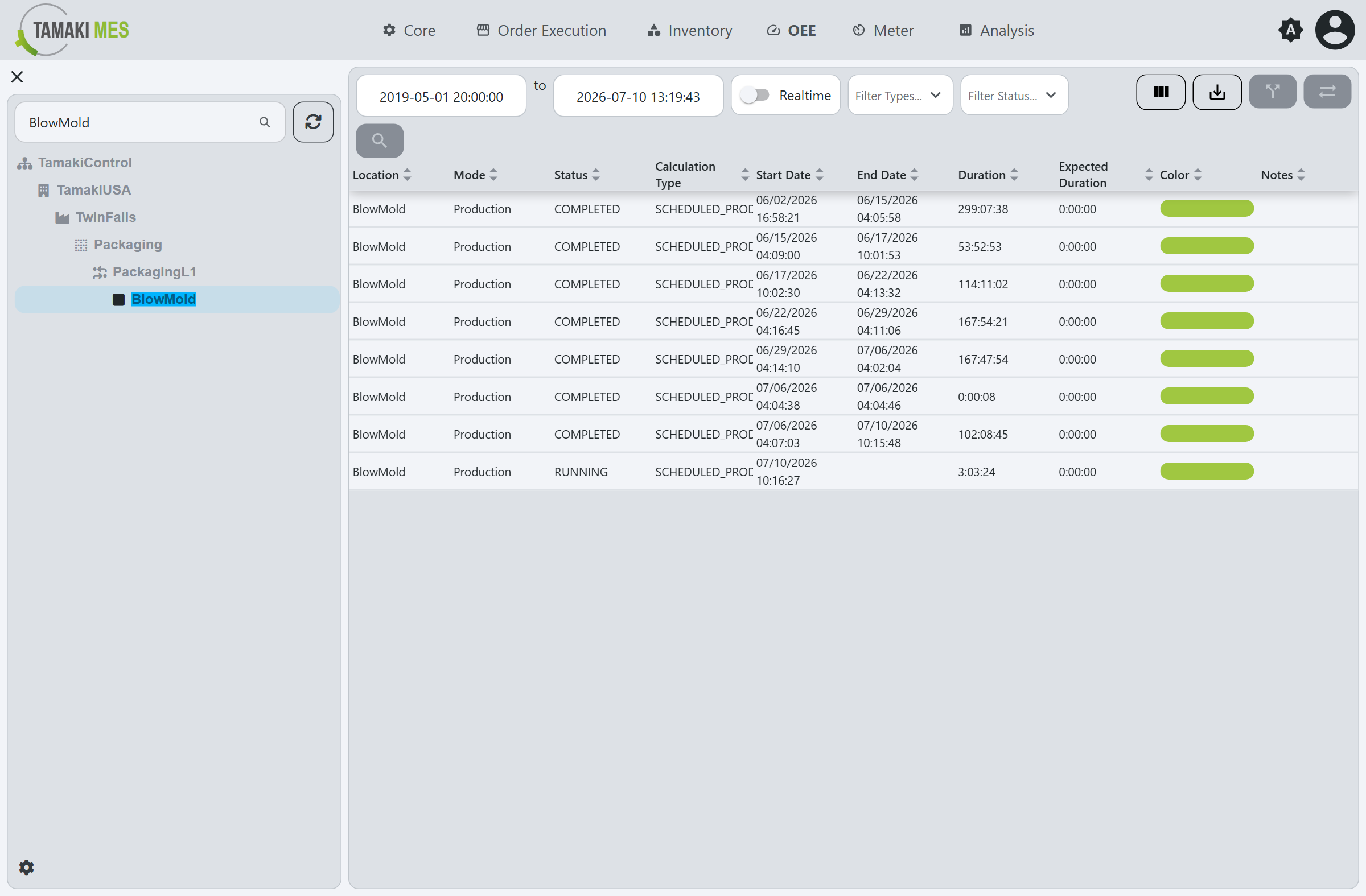
Task: Open the Order Execution menu
Action: click(541, 30)
